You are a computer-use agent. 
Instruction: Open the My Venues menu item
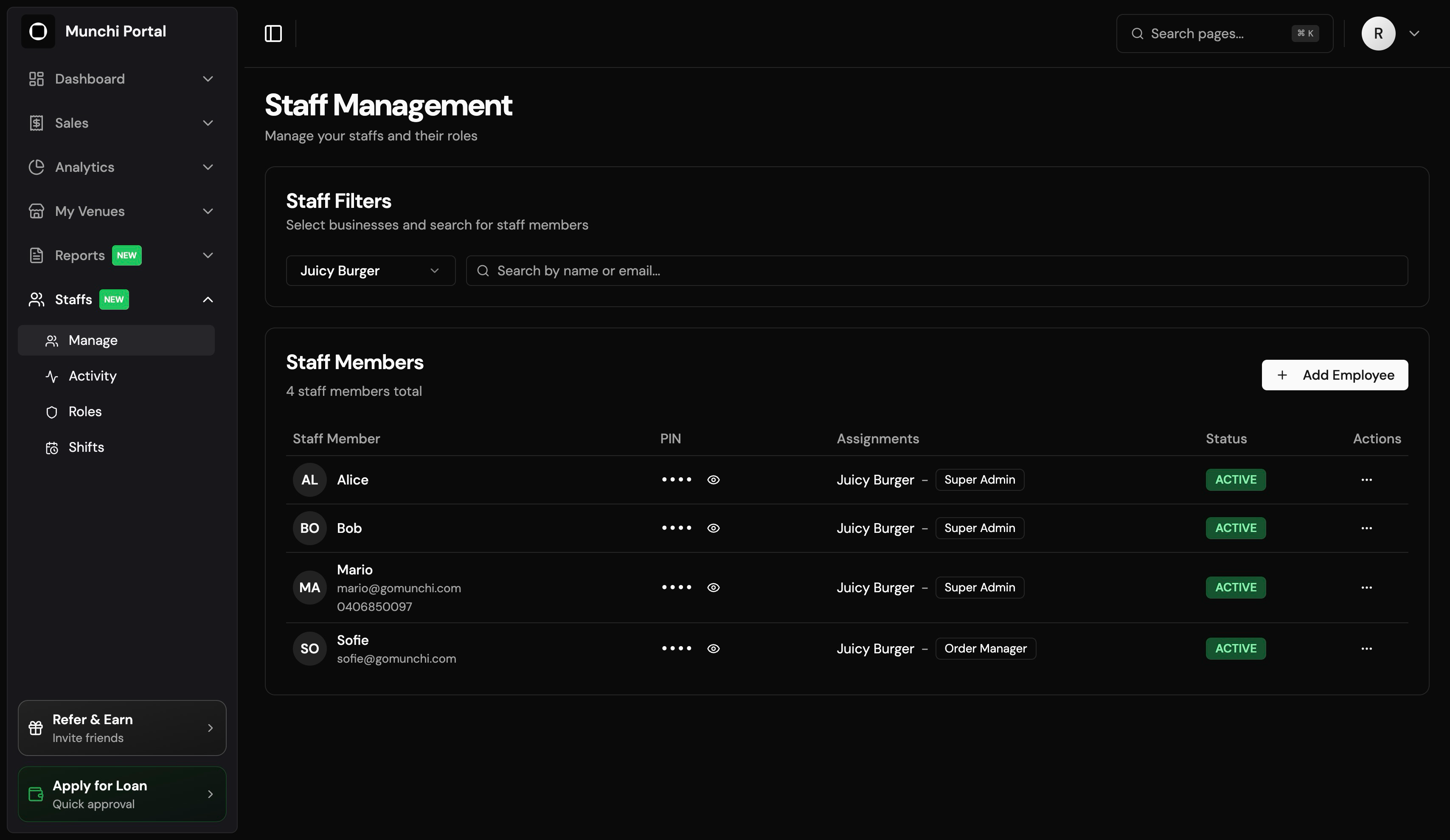click(x=121, y=211)
